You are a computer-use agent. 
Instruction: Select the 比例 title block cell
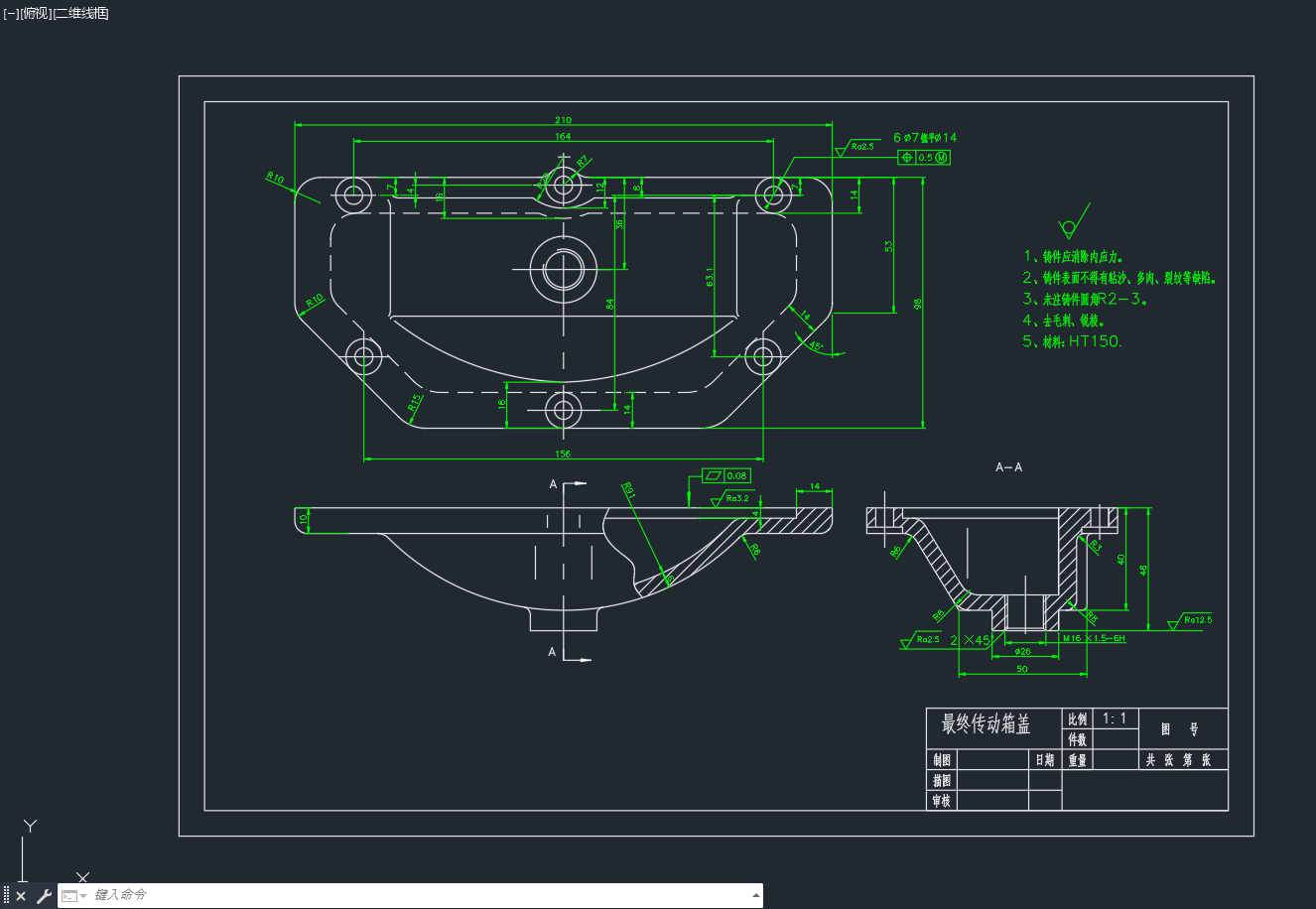pos(1077,718)
